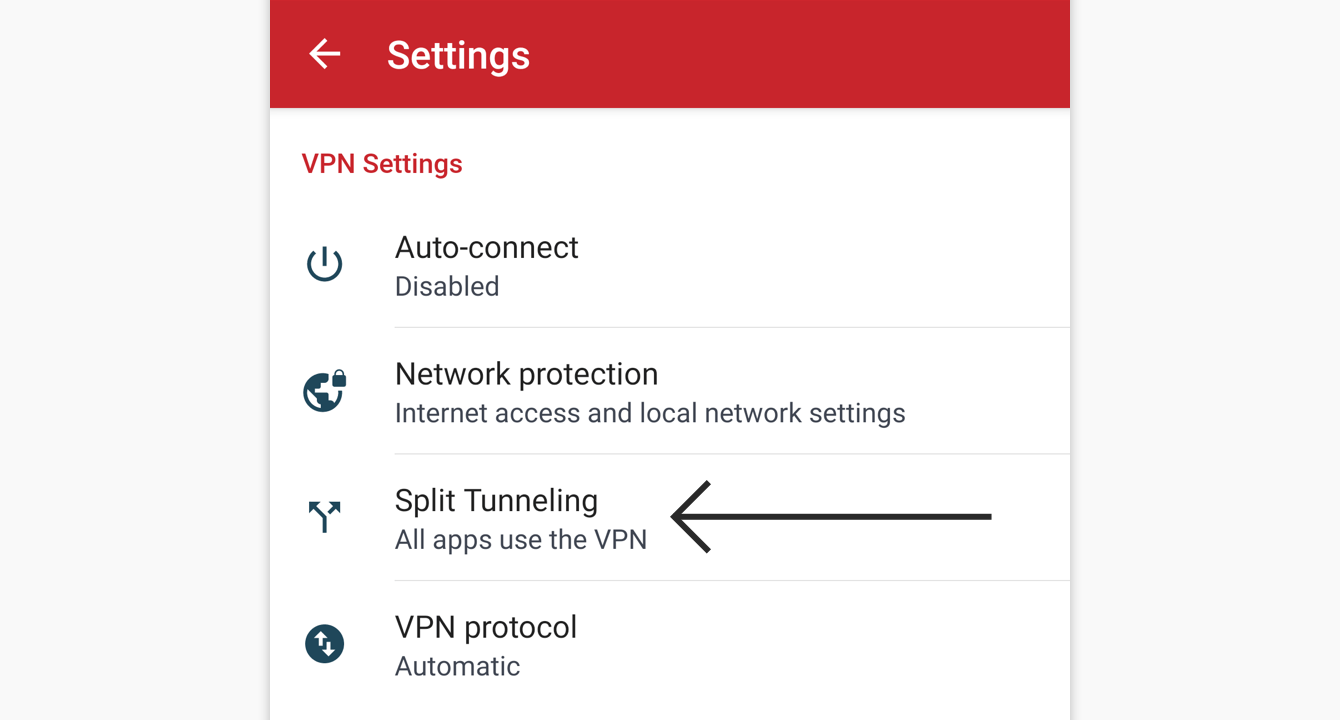Open the Network protection setting title
The image size is (1340, 720).
coord(526,374)
